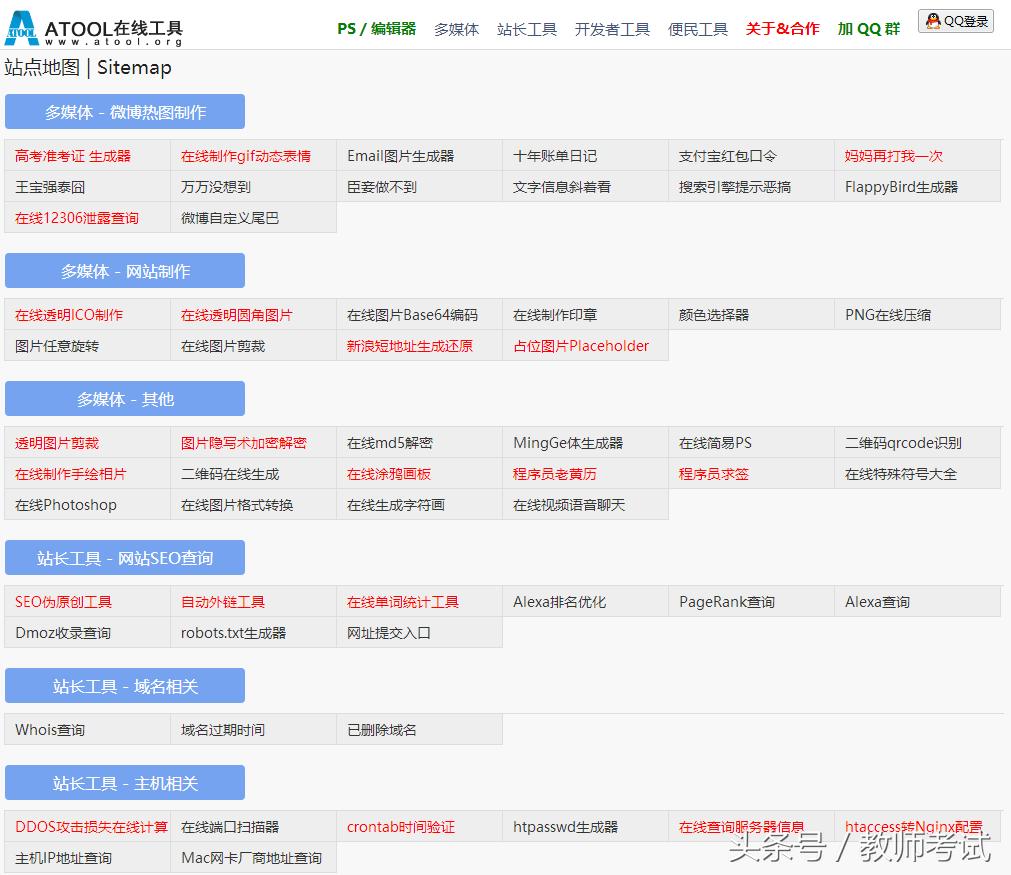Open the 在线Photoshop tool
Image resolution: width=1011 pixels, height=875 pixels.
tap(67, 505)
